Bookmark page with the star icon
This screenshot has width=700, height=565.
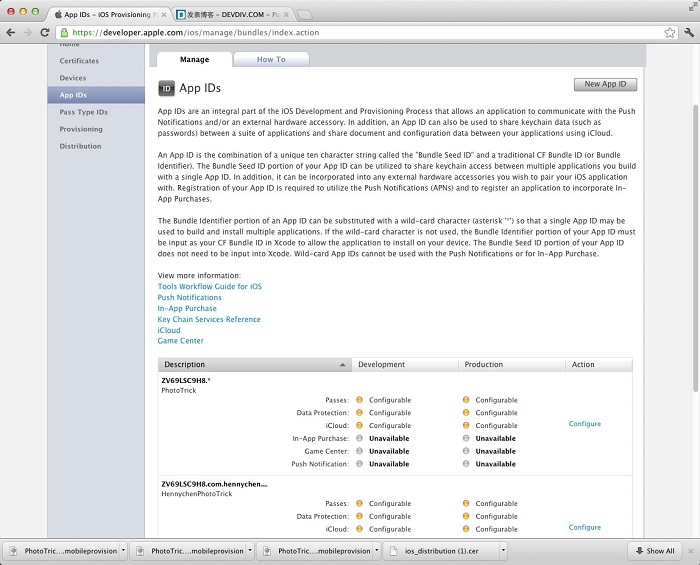coord(669,33)
